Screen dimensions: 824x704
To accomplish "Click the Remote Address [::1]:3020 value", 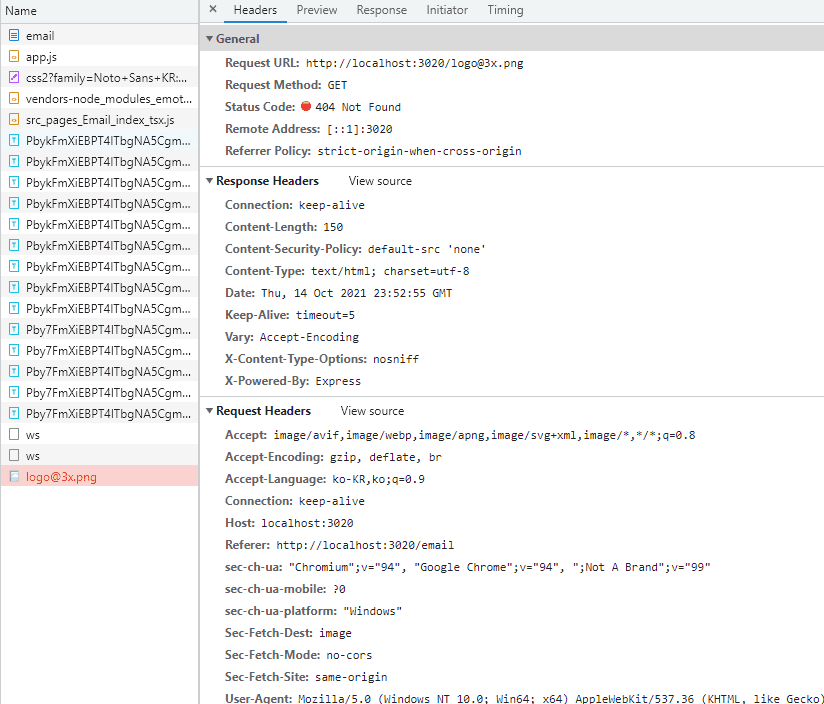I will 359,129.
